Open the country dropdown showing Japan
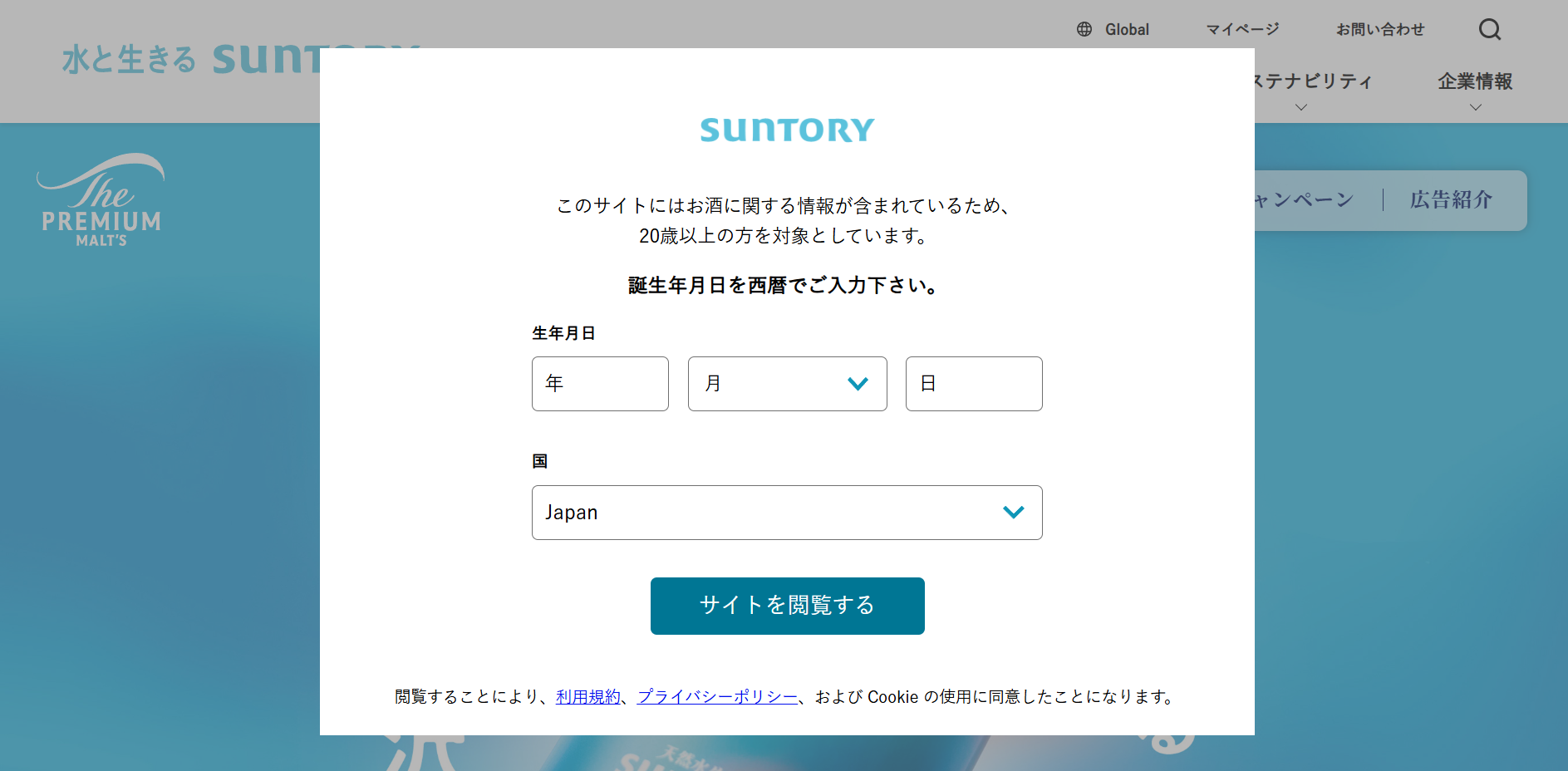 point(787,513)
